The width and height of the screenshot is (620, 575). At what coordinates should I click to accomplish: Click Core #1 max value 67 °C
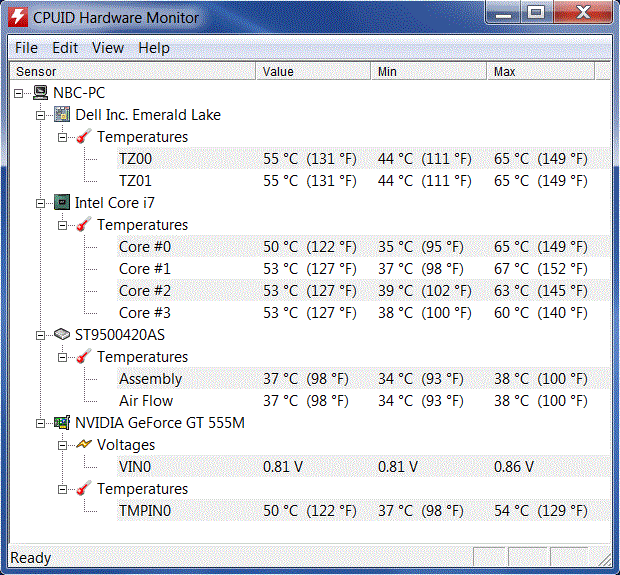pyautogui.click(x=541, y=269)
